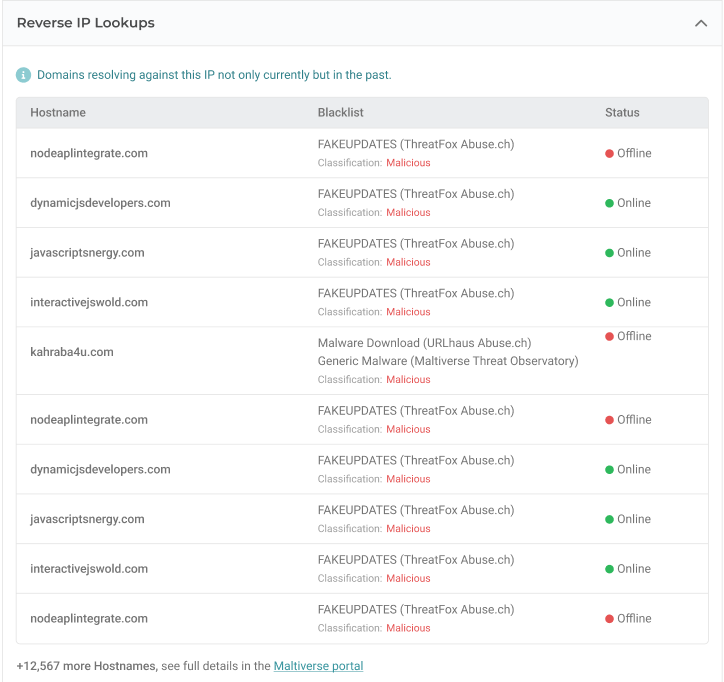Click the Blacklist column header

click(x=340, y=113)
